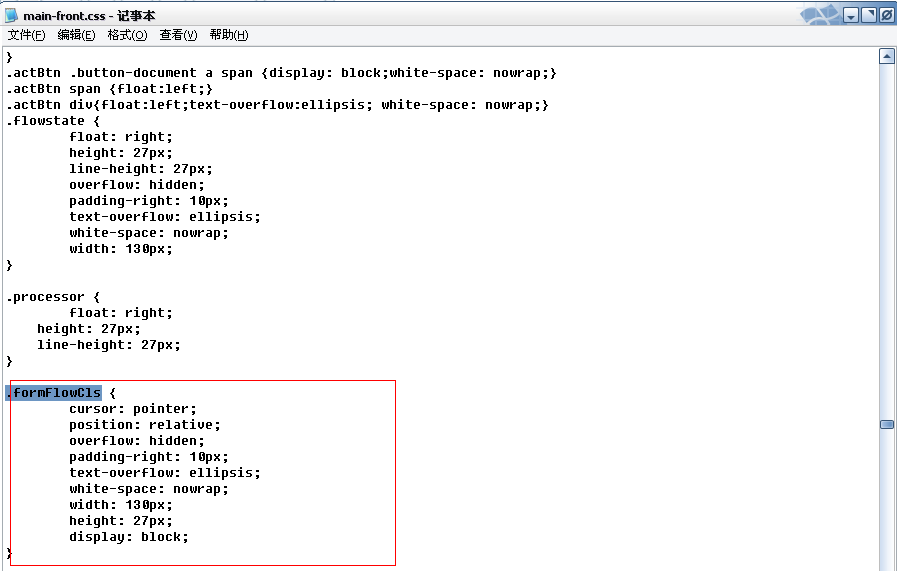Minimize the Notepad window
Viewport: 897px width, 571px height.
851,15
